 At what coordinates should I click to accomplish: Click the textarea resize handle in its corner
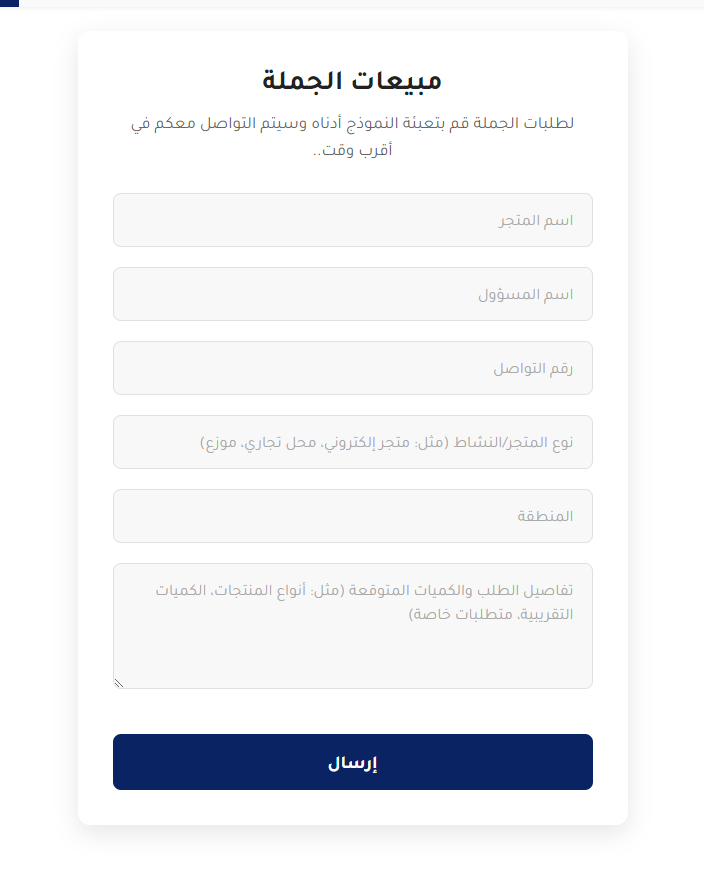click(119, 683)
